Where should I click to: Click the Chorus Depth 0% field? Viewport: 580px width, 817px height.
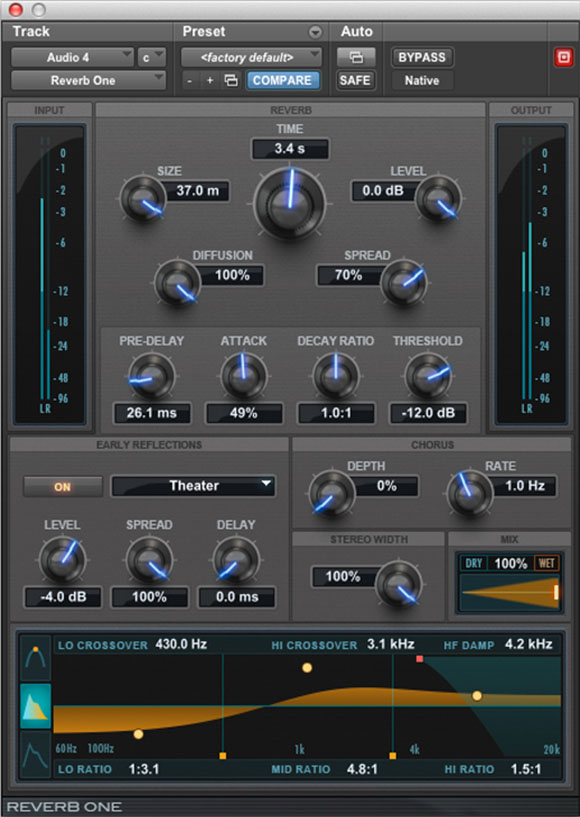(386, 486)
